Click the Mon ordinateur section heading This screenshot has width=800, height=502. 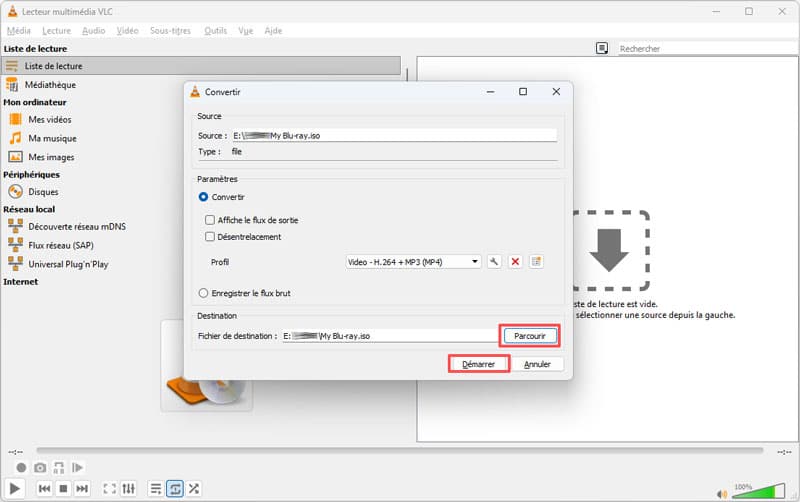click(35, 102)
